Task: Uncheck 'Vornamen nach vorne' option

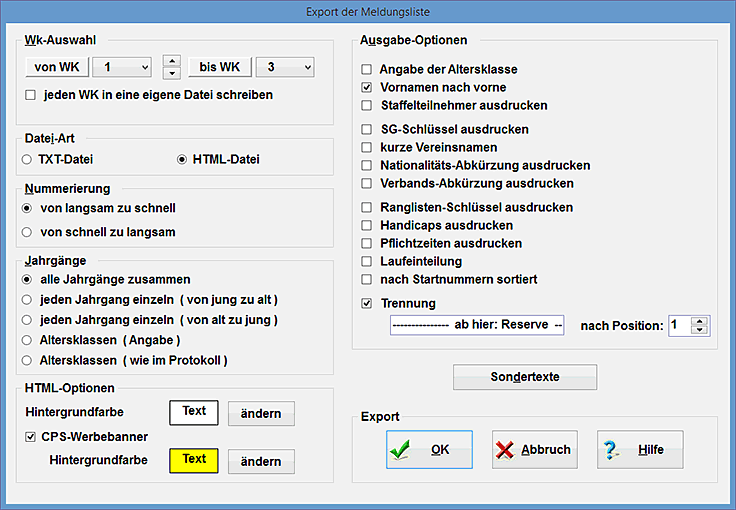Action: pyautogui.click(x=367, y=88)
